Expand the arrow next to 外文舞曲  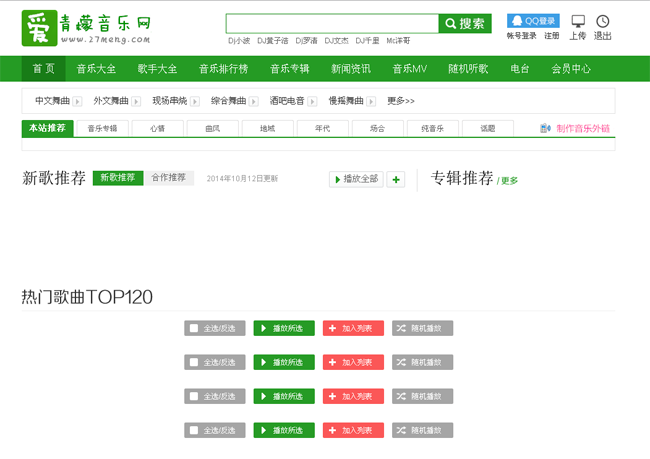point(136,101)
